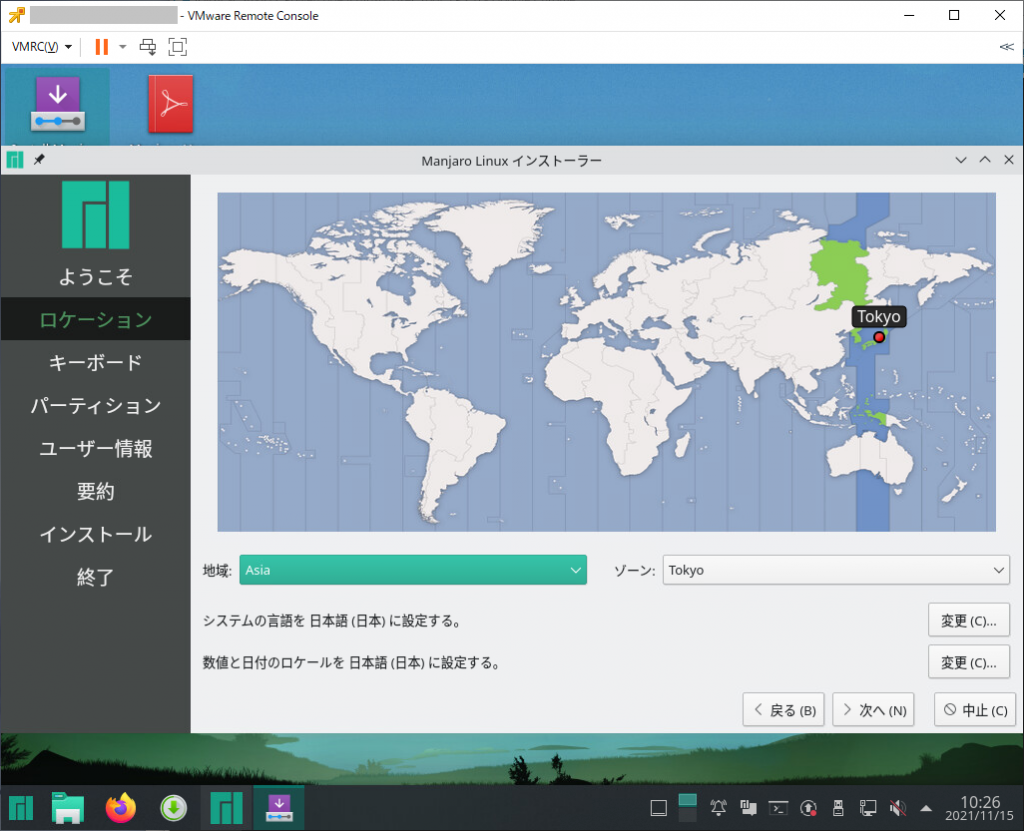
Task: Pin the installer window on all desktops
Action: (39, 159)
